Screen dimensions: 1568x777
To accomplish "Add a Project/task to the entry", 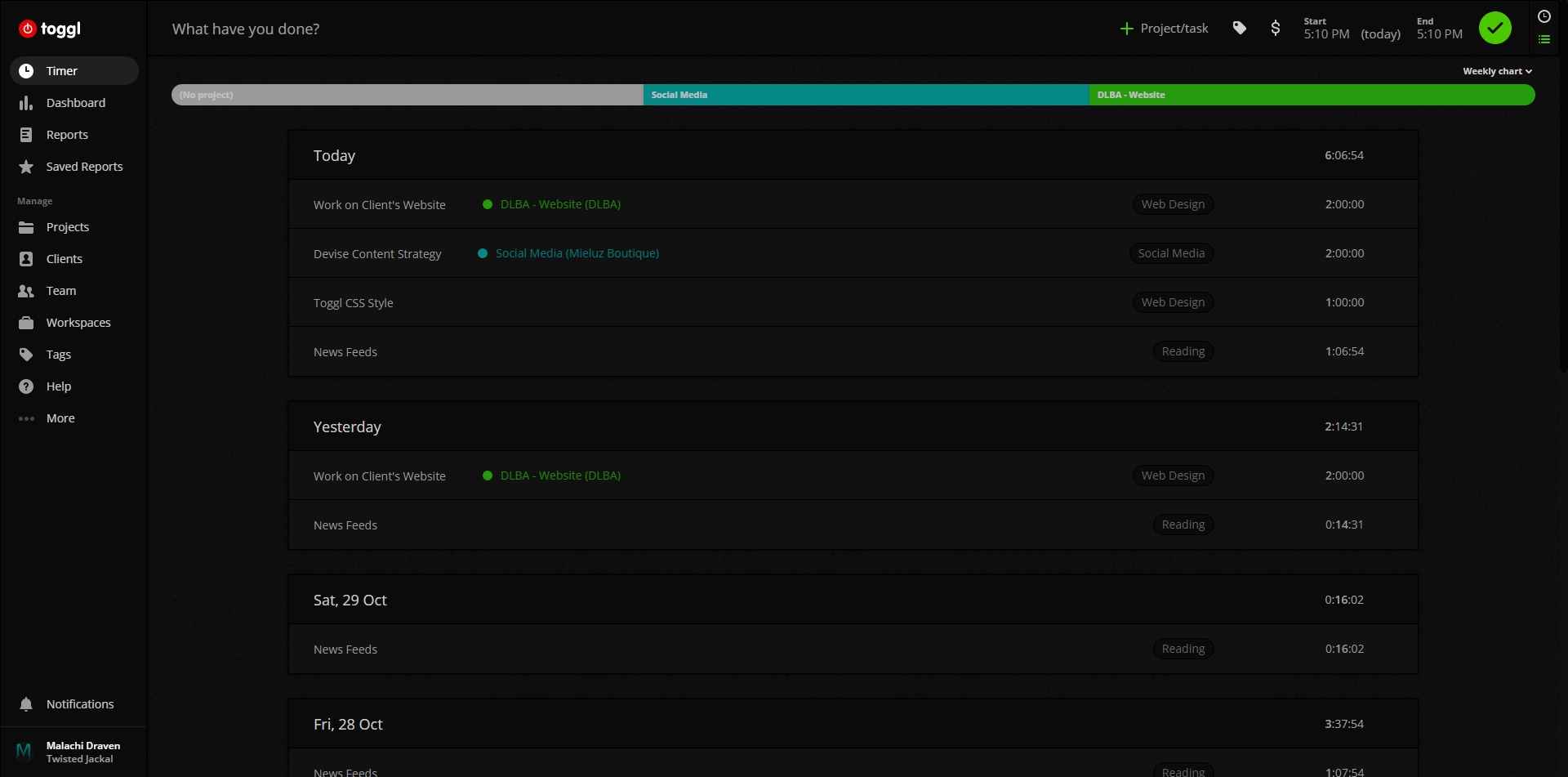I will point(1164,29).
